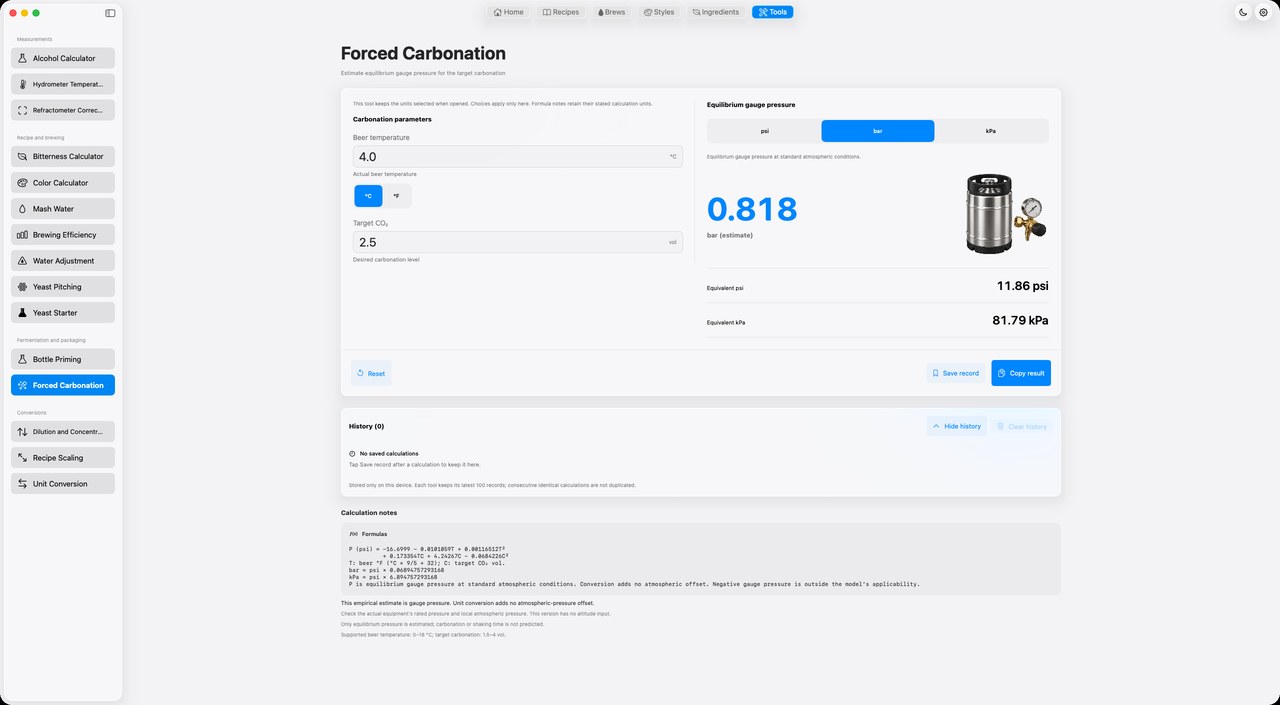The height and width of the screenshot is (705, 1280).
Task: Copy result to clipboard
Action: tap(1021, 373)
